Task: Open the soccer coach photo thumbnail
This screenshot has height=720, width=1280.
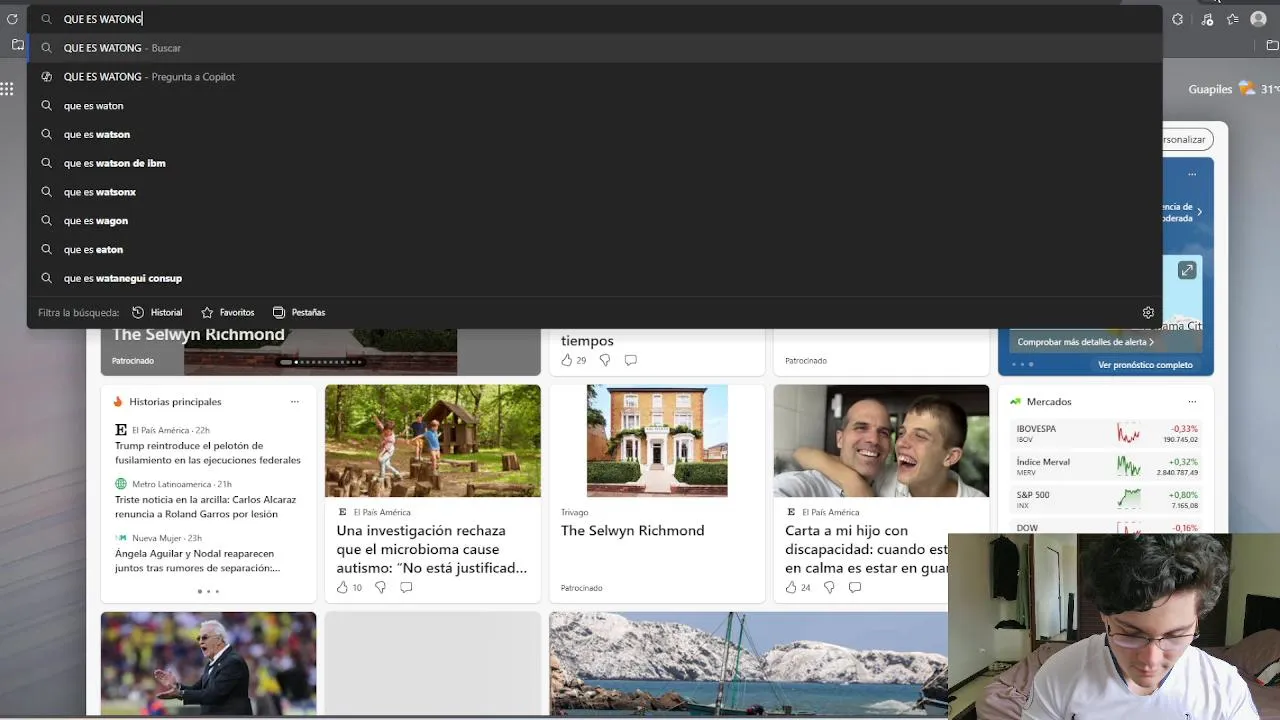Action: coord(208,663)
